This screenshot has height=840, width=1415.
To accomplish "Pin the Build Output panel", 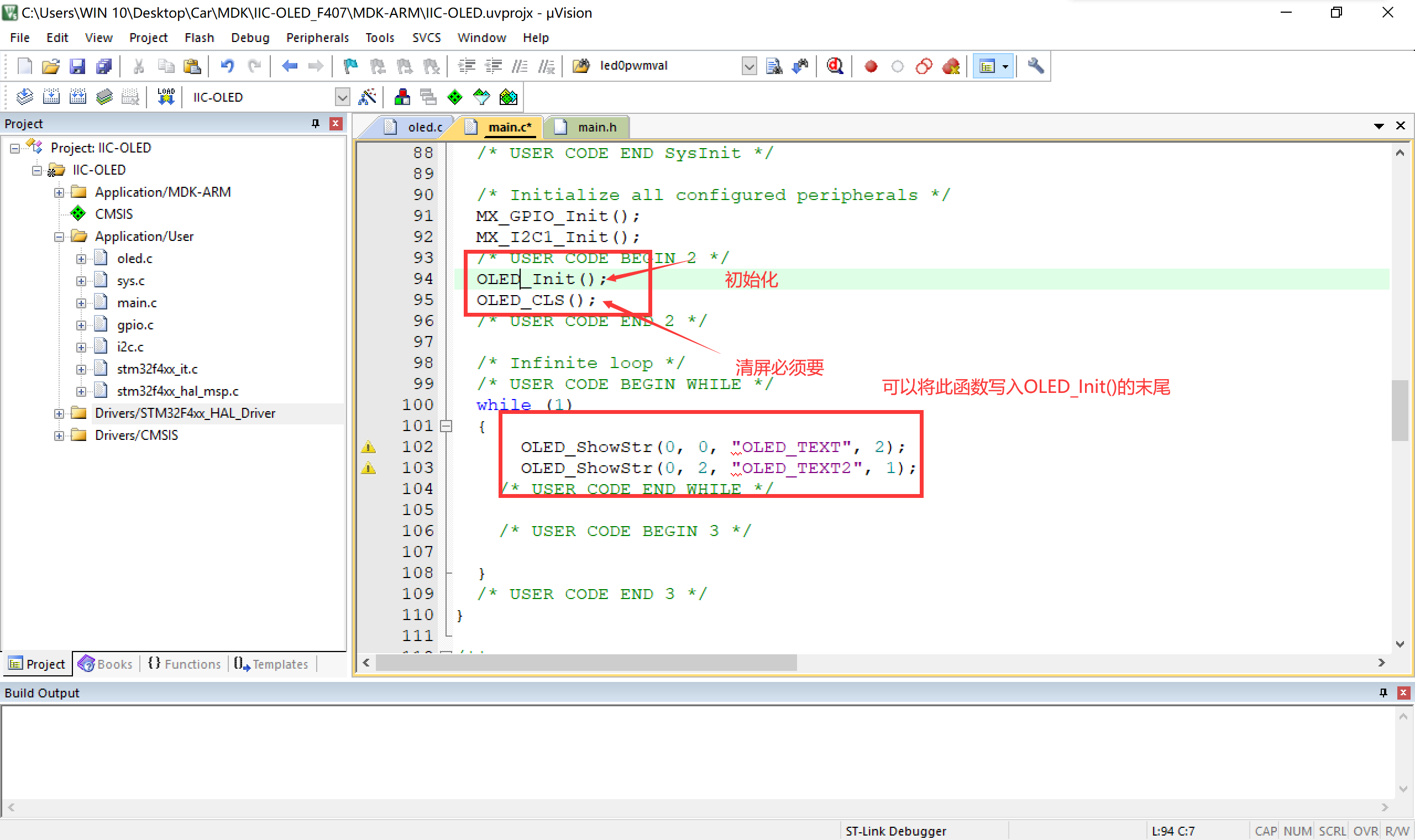I will click(1383, 692).
